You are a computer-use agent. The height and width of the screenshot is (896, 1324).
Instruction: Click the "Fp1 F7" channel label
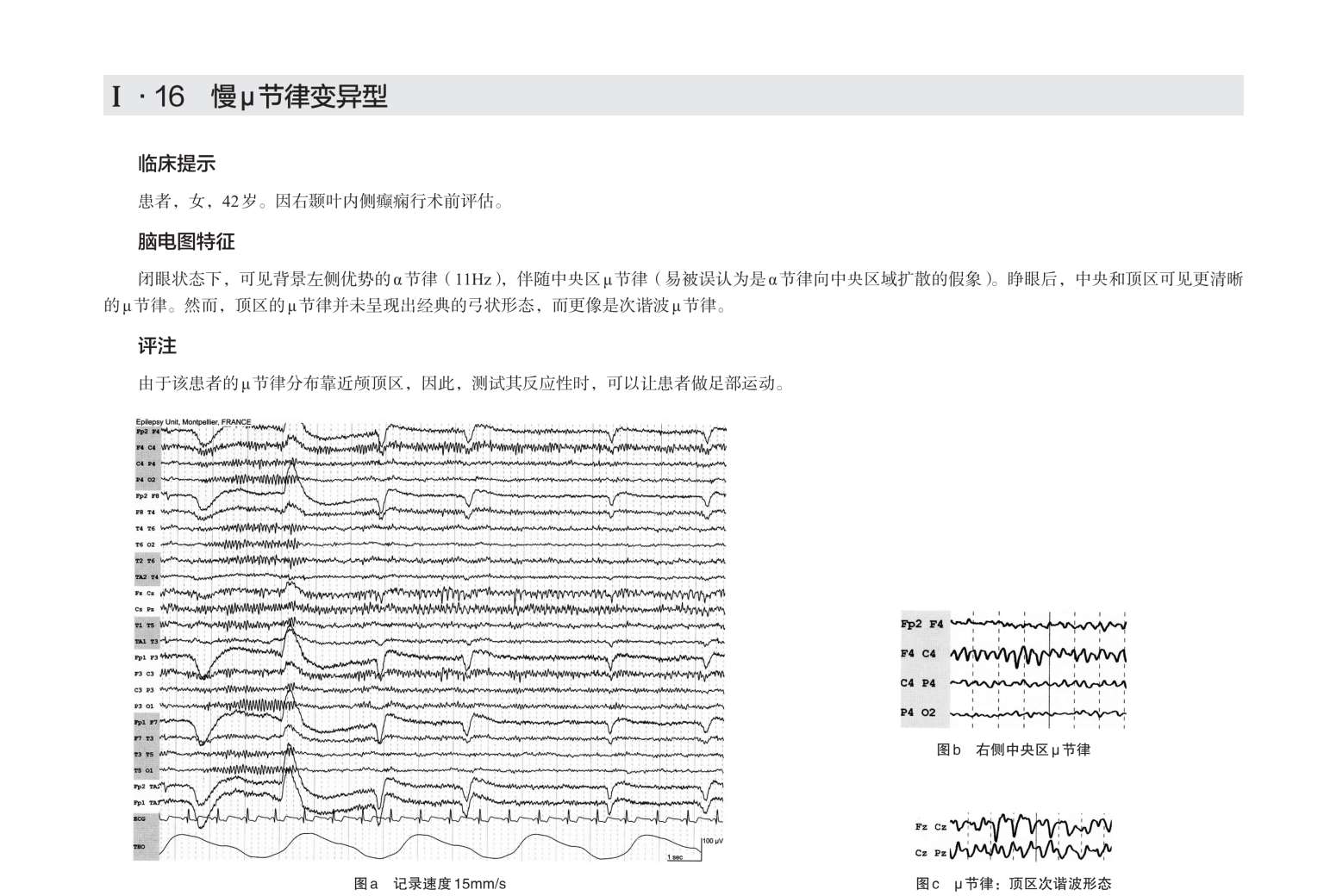pyautogui.click(x=147, y=722)
